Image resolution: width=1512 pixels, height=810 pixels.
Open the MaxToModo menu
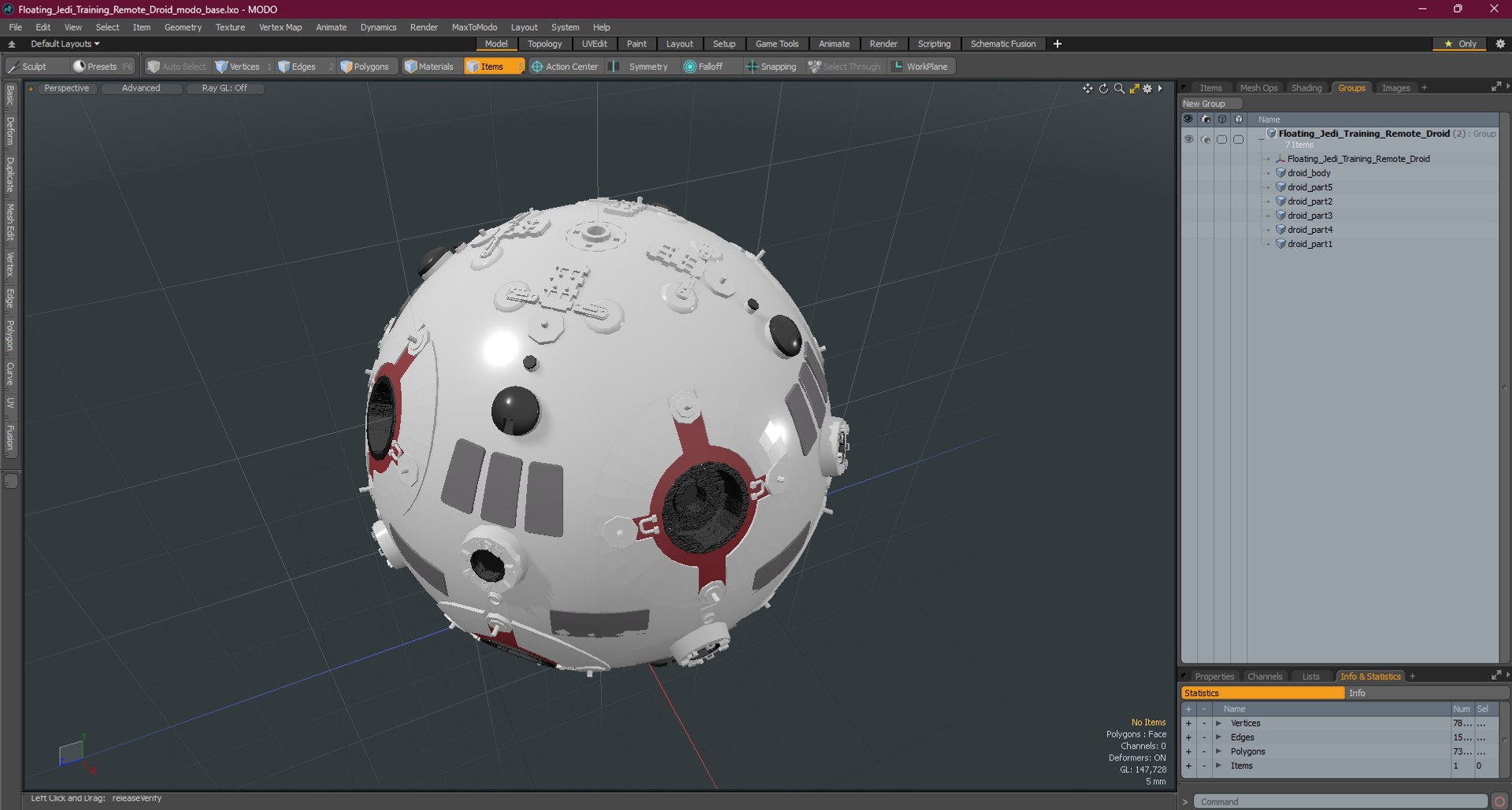(474, 28)
